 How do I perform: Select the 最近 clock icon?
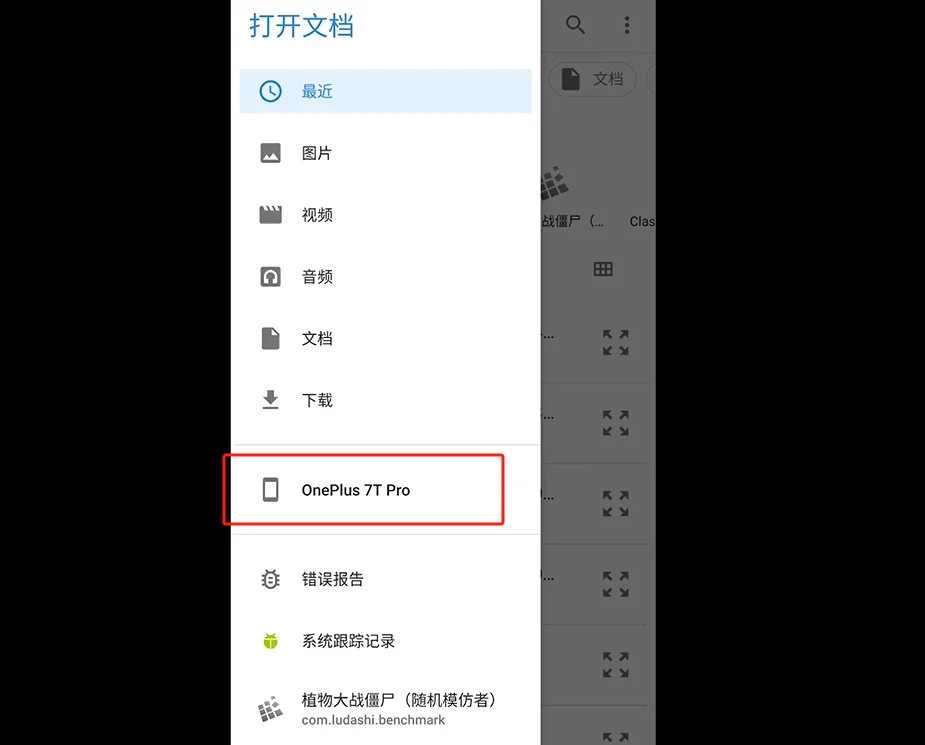tap(270, 91)
